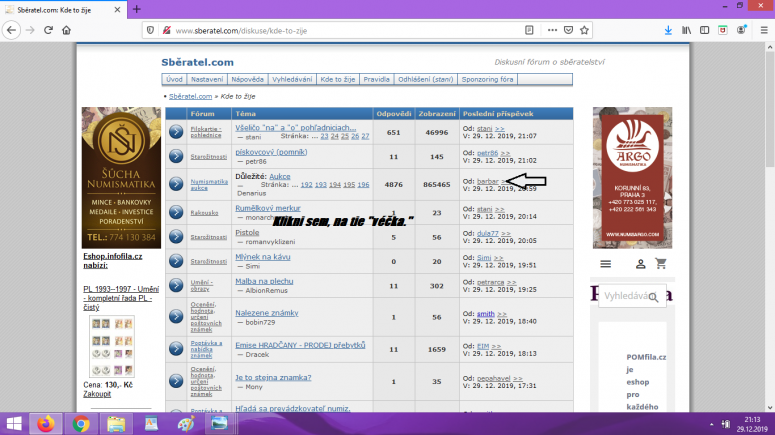Image resolution: width=775 pixels, height=435 pixels.
Task: Open the Pravidla menu item
Action: click(376, 79)
